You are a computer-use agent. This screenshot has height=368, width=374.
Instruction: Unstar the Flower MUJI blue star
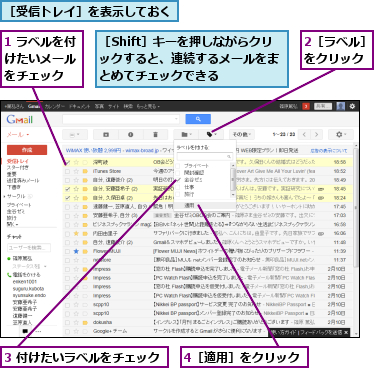pyautogui.click(x=76, y=251)
